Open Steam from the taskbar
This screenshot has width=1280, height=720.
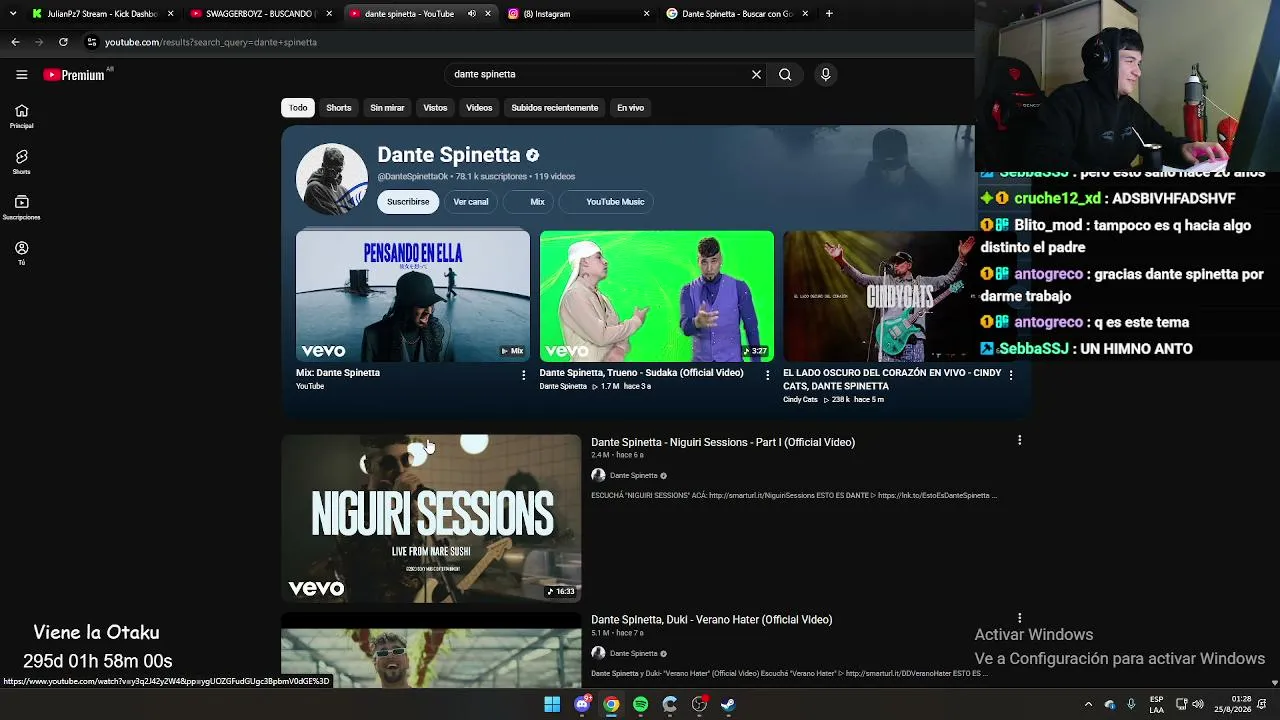(728, 704)
